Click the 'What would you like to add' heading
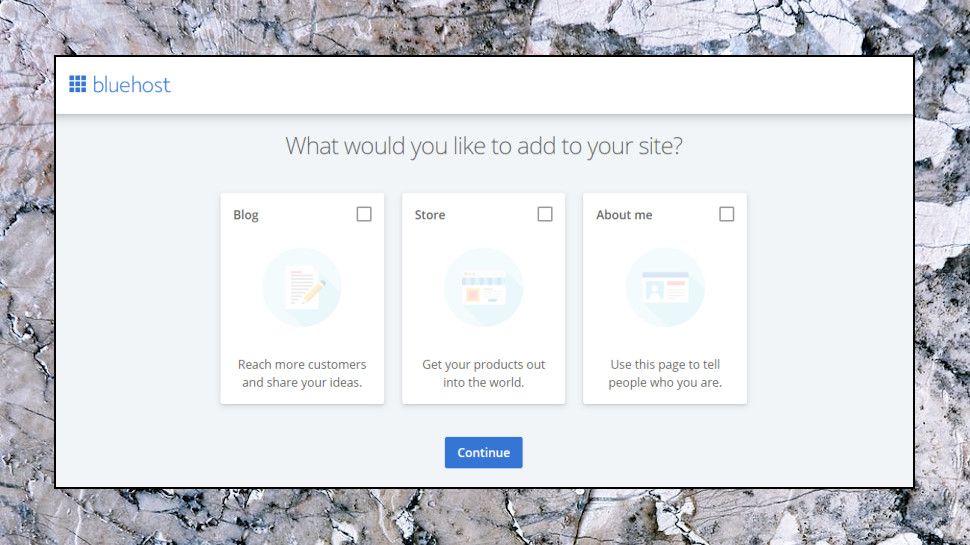Screen dimensions: 970x545 point(484,146)
